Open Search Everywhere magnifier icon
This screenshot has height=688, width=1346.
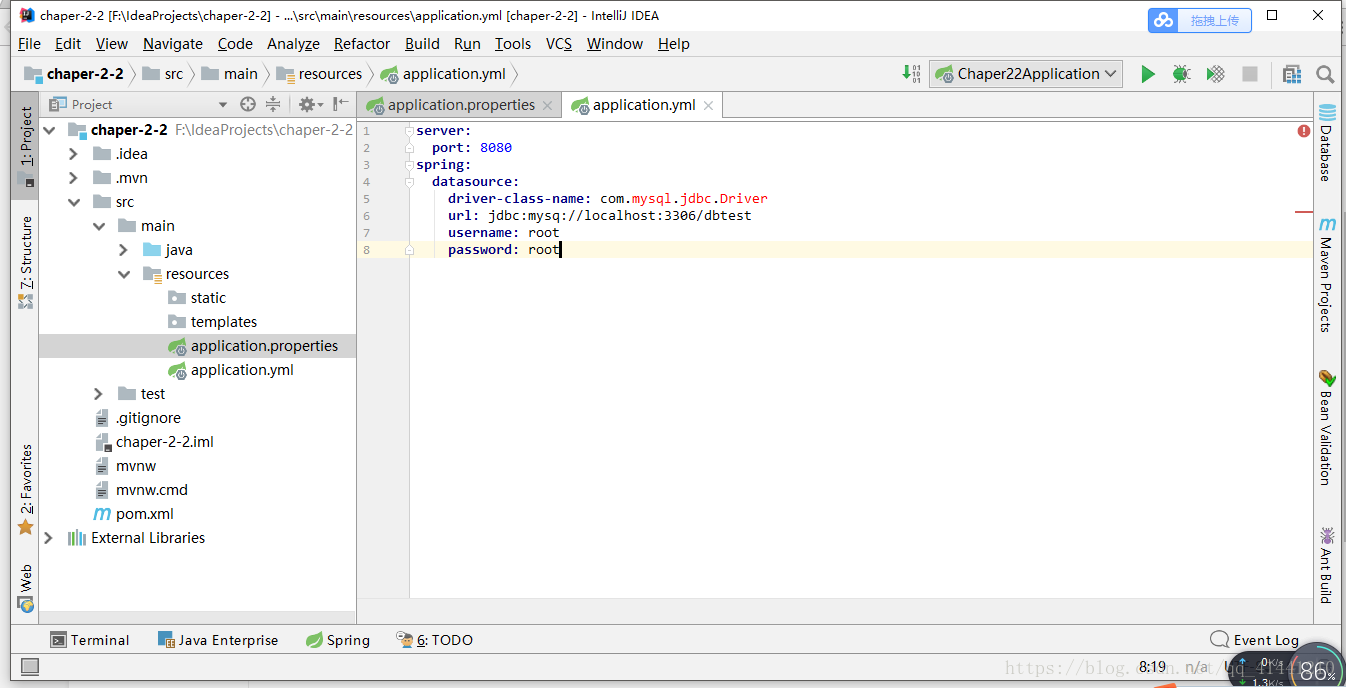click(1325, 74)
